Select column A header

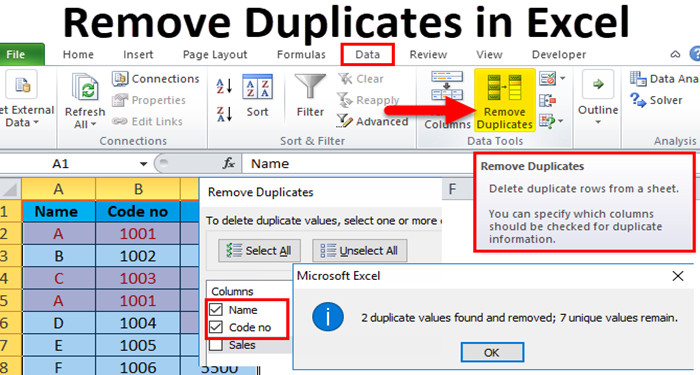pyautogui.click(x=58, y=189)
